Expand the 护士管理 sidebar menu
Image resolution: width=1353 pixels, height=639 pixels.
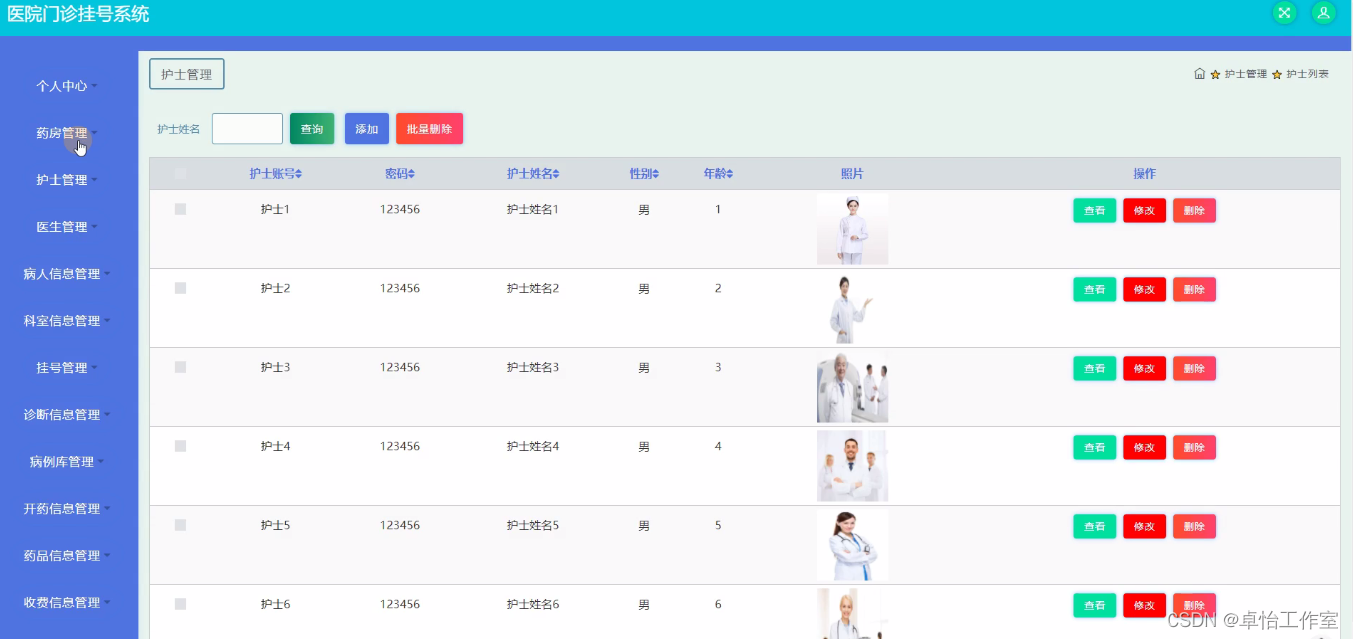pyautogui.click(x=68, y=180)
